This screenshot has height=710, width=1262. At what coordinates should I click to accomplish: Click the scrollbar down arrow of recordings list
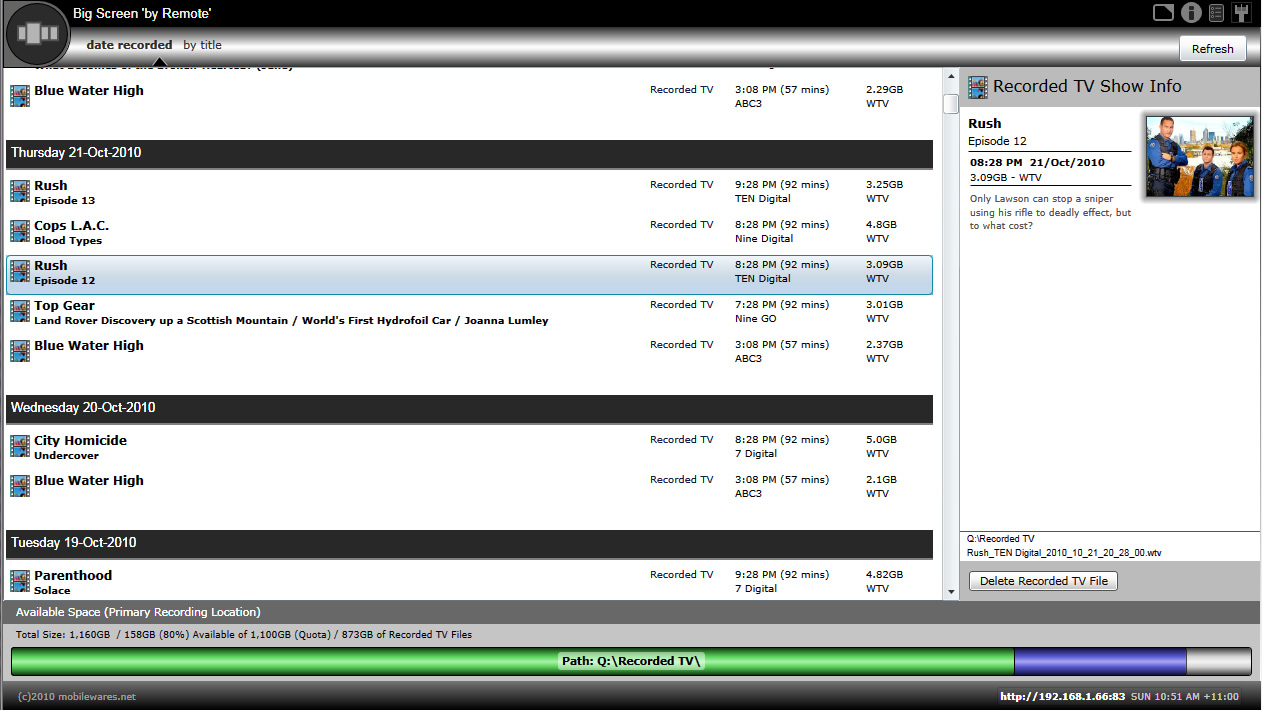(951, 592)
